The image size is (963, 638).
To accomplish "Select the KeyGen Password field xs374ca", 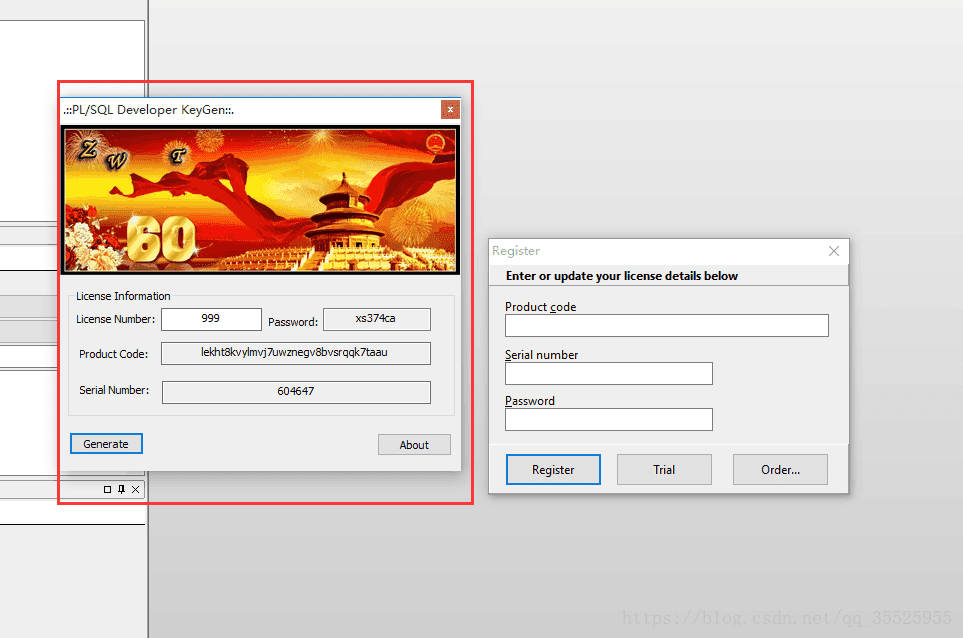I will 376,319.
